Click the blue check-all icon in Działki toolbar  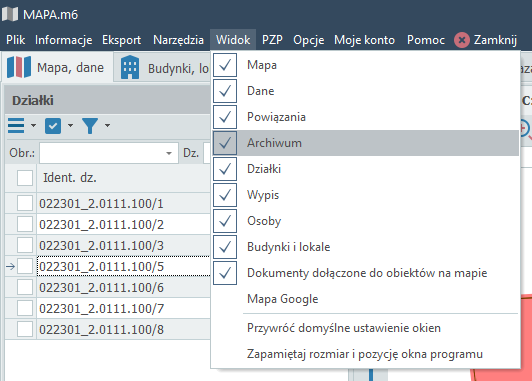[x=53, y=126]
